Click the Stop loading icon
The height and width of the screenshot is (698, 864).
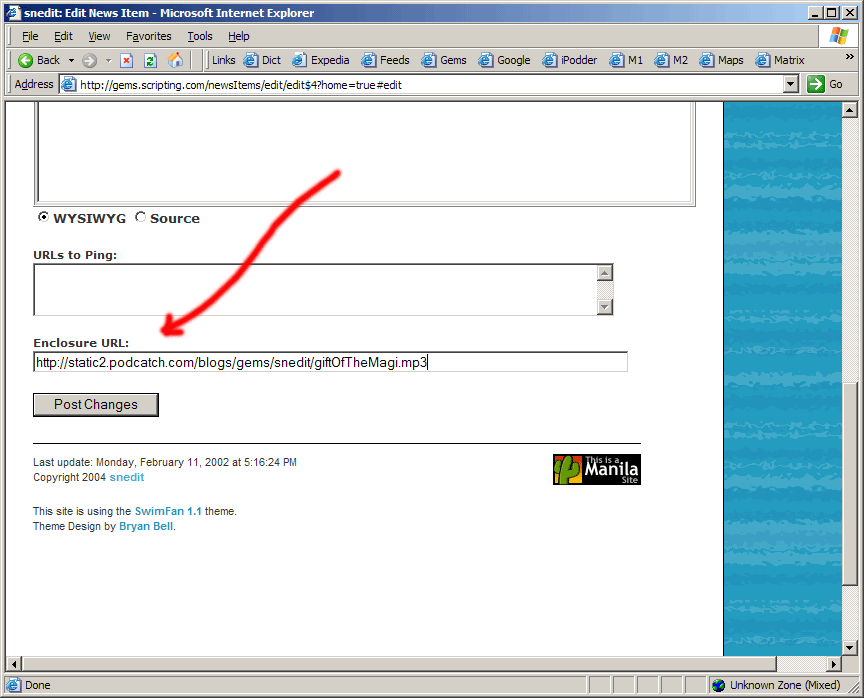click(127, 60)
